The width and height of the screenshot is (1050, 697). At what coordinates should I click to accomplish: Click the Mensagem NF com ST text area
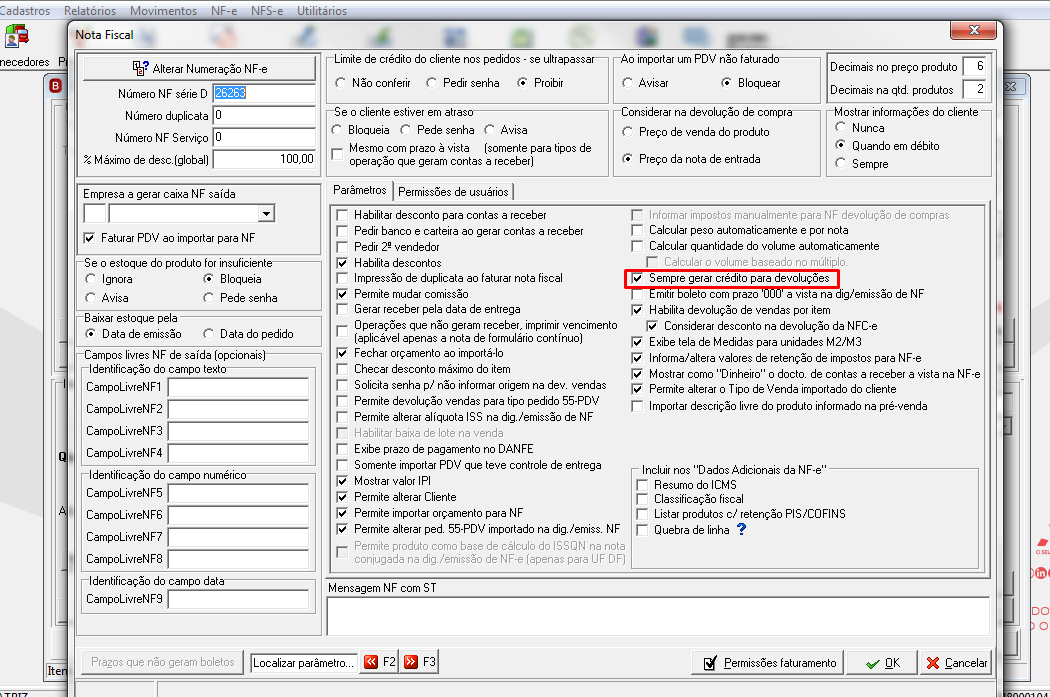click(658, 616)
